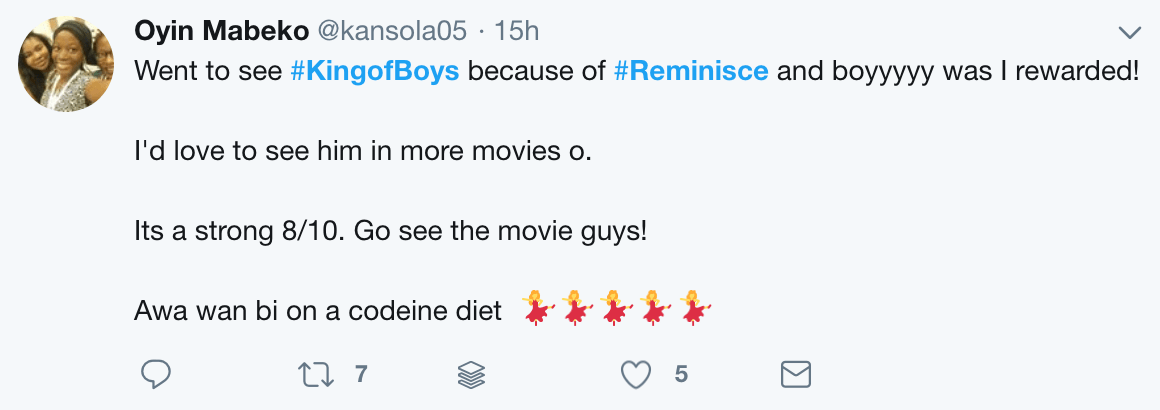Click the 15h timestamp link
1160x410 pixels.
517,32
